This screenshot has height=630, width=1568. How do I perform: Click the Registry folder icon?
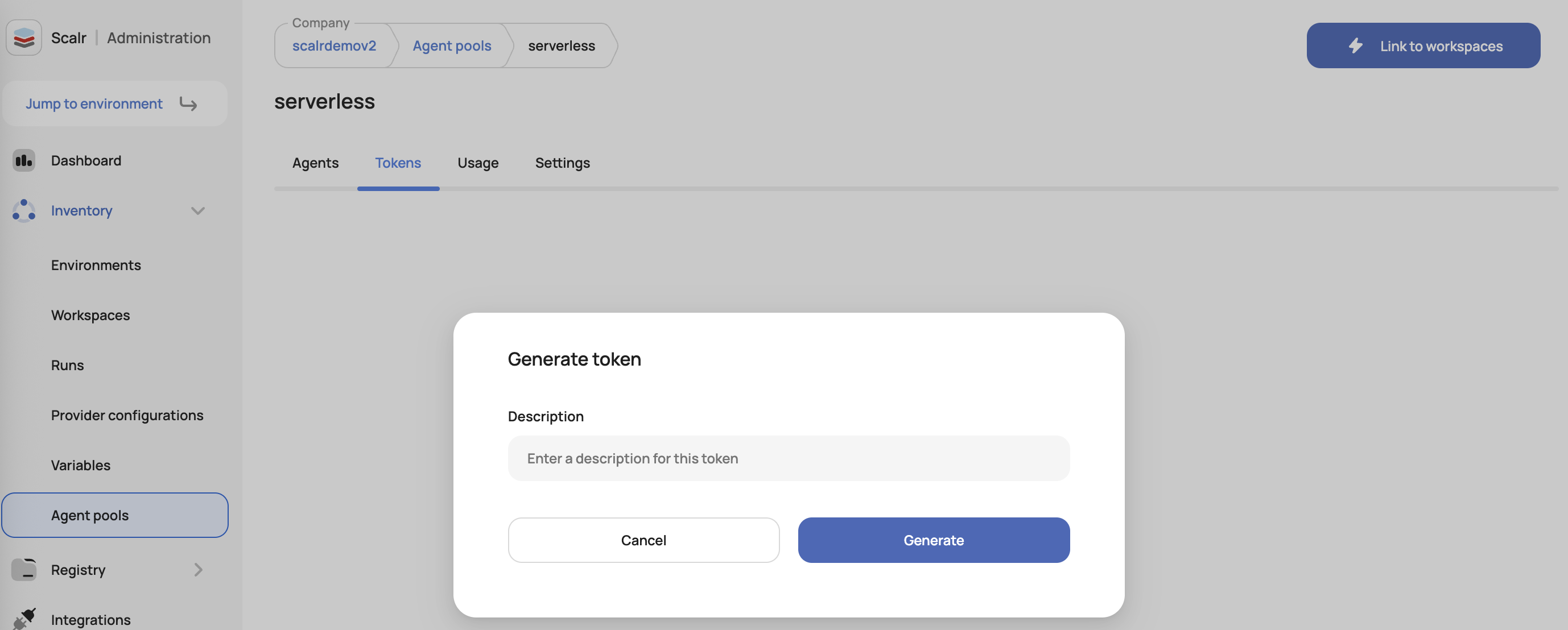click(24, 570)
